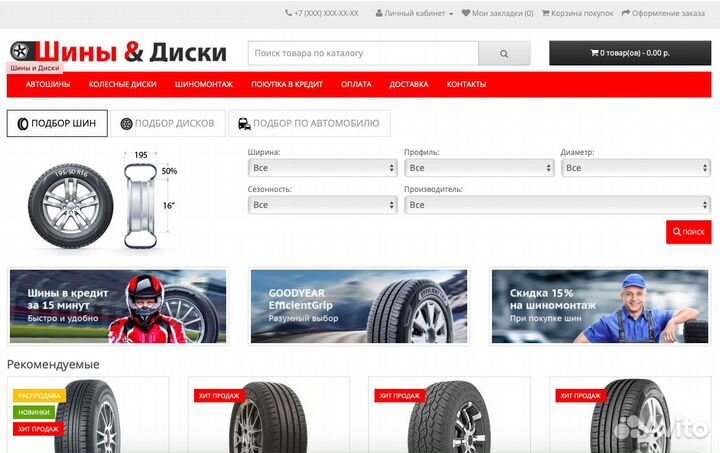This screenshot has height=453, width=720.
Task: Click the cart icon in black 0 товар(ов) button
Action: click(594, 53)
